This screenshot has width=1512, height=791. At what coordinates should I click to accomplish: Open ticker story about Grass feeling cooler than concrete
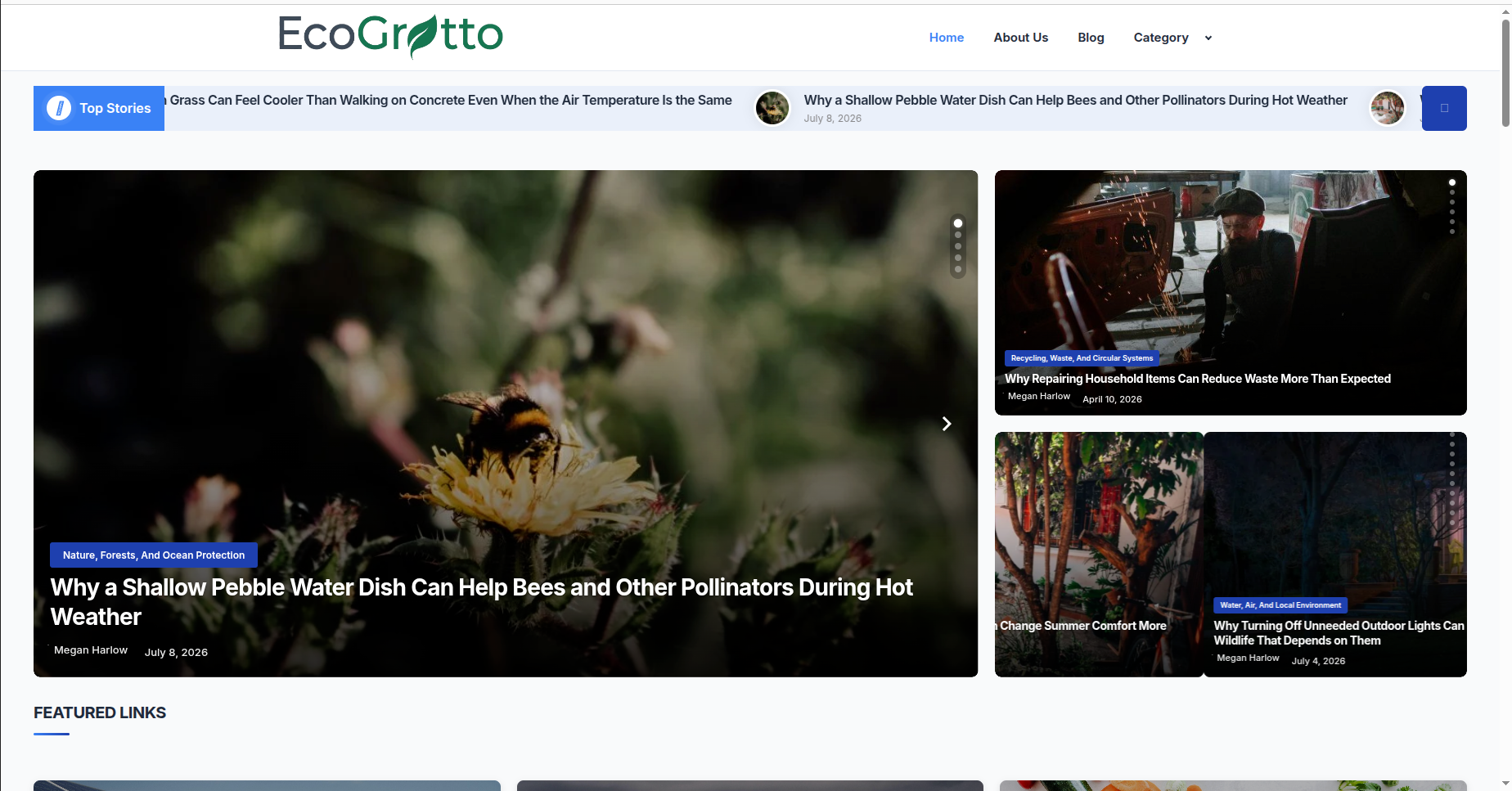click(450, 100)
